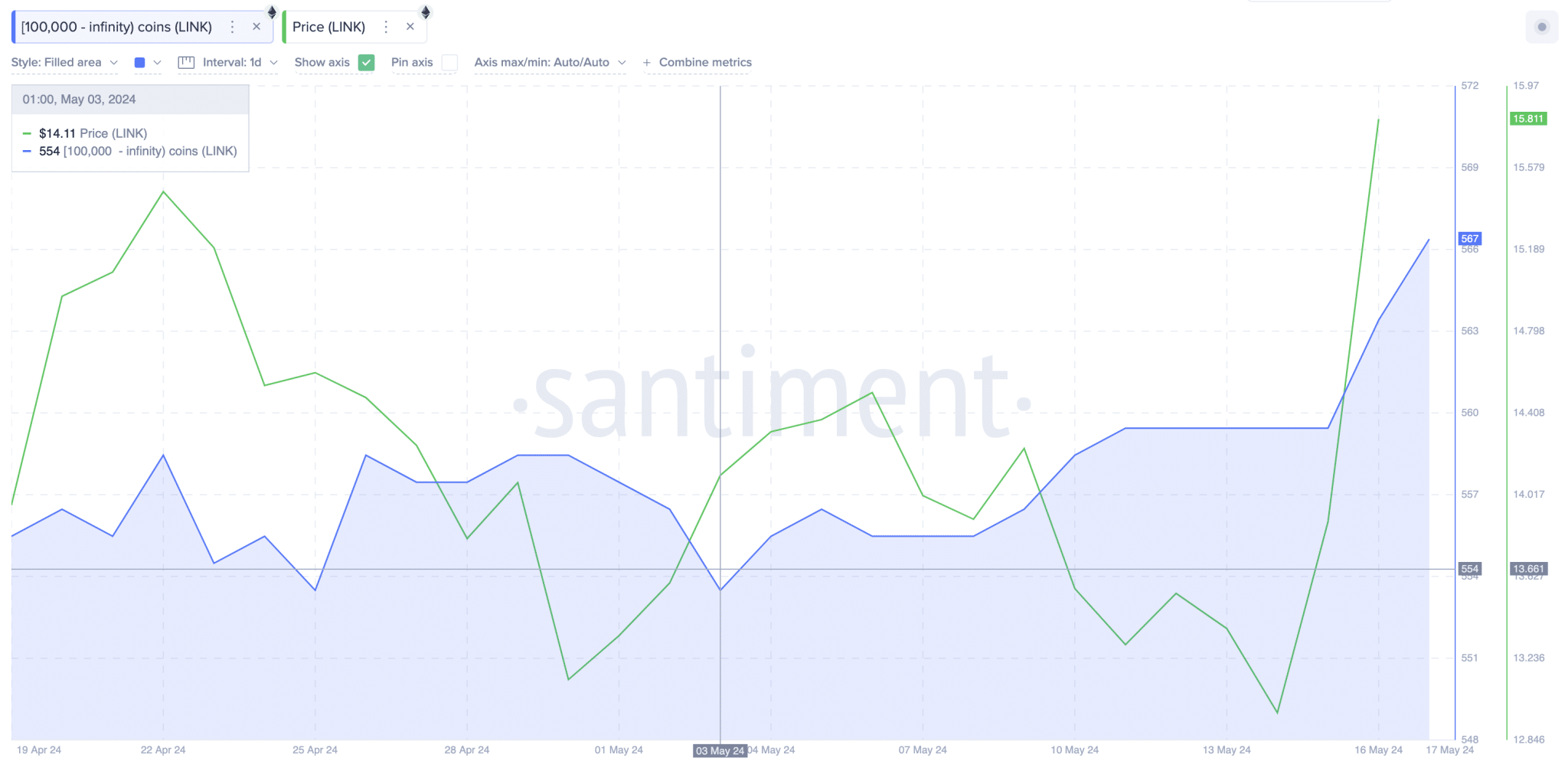Click the 19 Apr 24 date label
Image resolution: width=1568 pixels, height=771 pixels.
[x=39, y=750]
